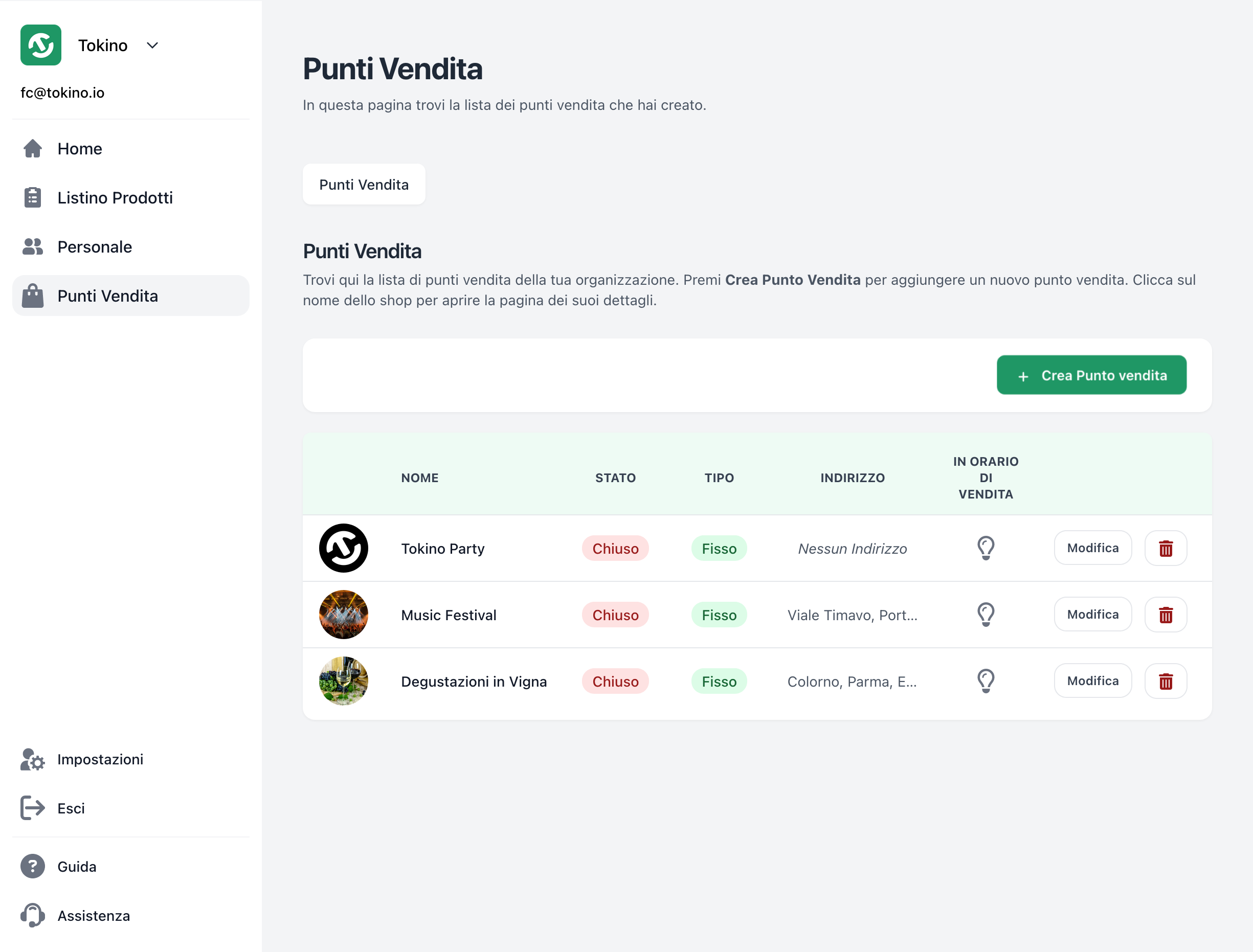Select the Punti Vendita tab

[364, 185]
